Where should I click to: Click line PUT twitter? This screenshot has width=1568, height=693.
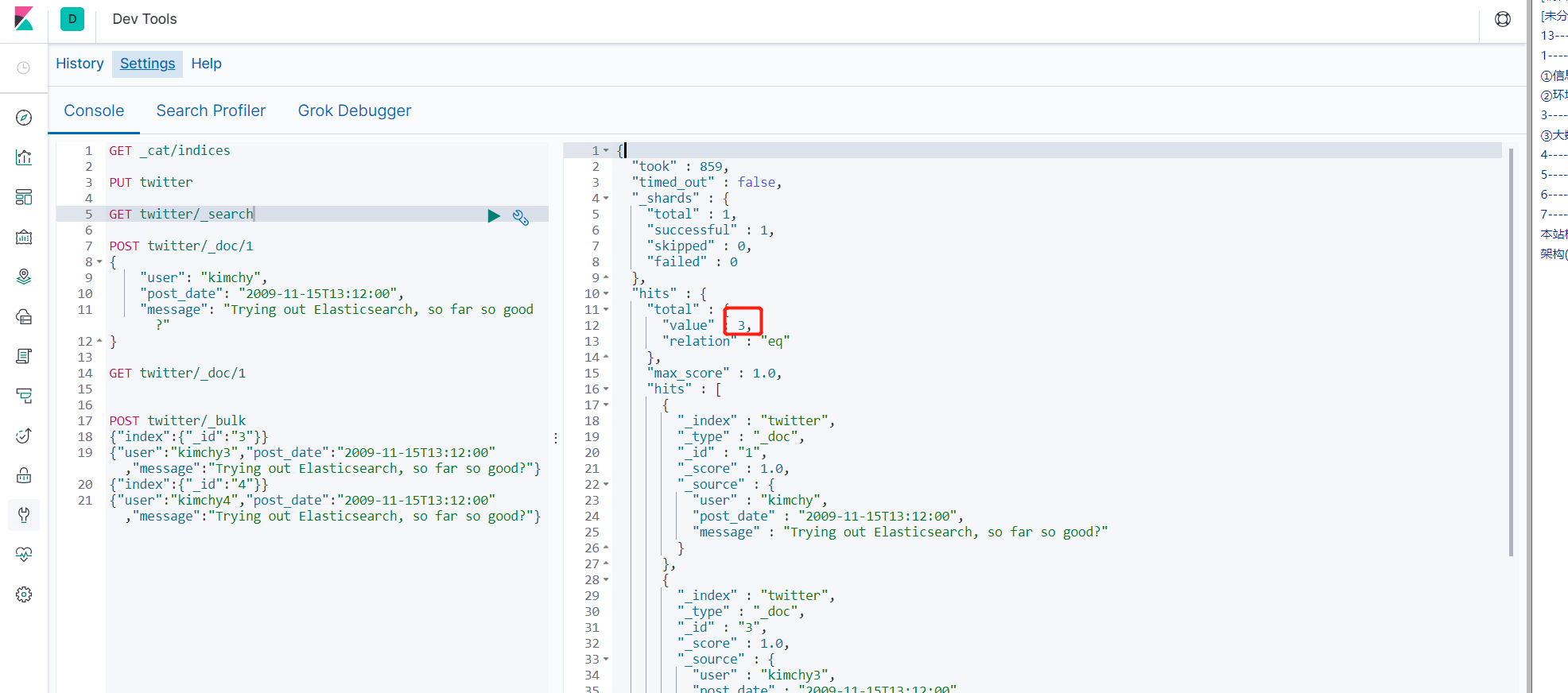click(151, 182)
